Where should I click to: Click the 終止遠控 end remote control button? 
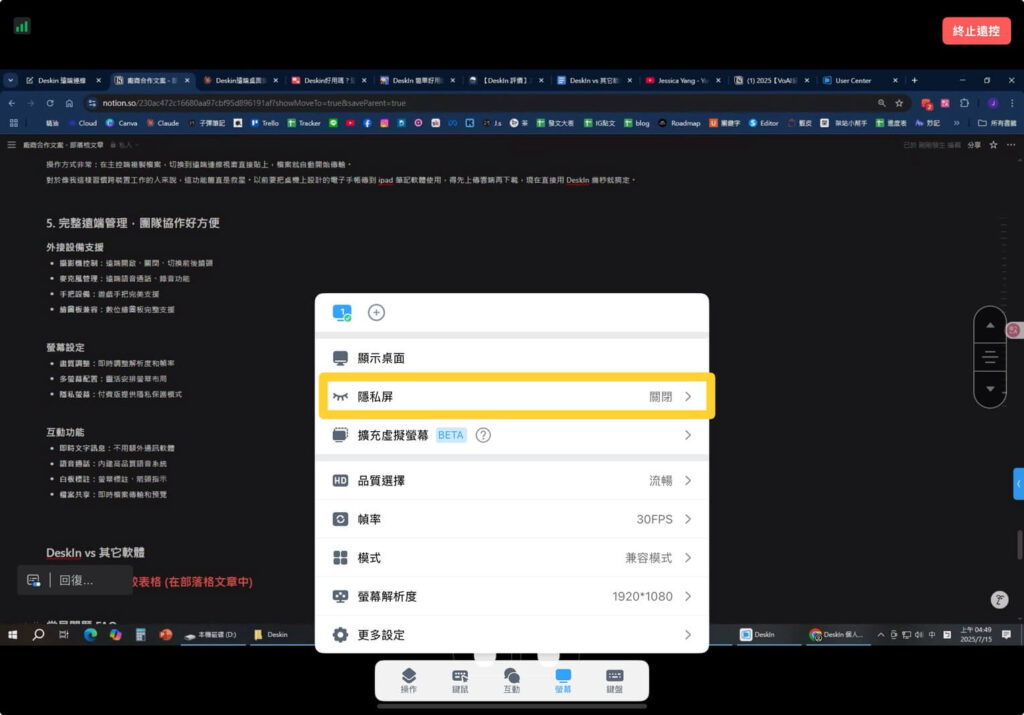click(976, 31)
